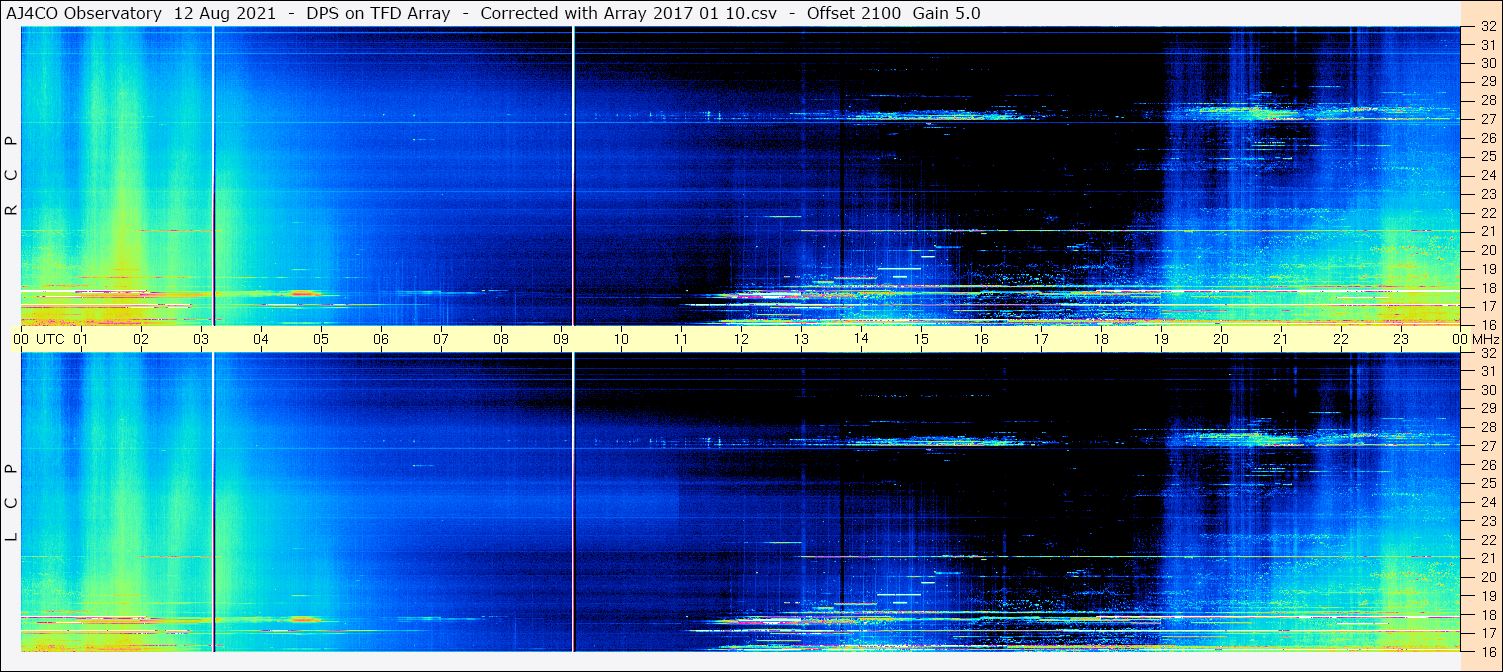Click hour "12" on the UTC time axis
The image size is (1503, 672).
click(x=741, y=339)
